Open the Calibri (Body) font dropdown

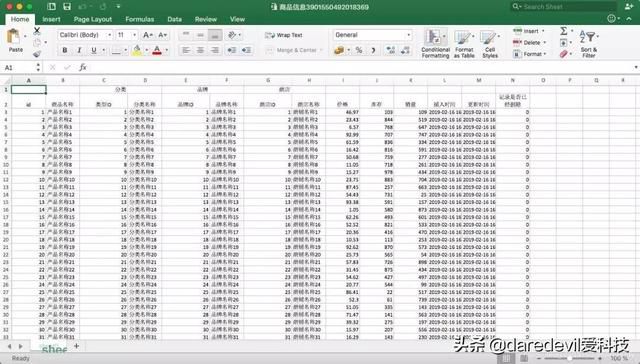pyautogui.click(x=85, y=35)
